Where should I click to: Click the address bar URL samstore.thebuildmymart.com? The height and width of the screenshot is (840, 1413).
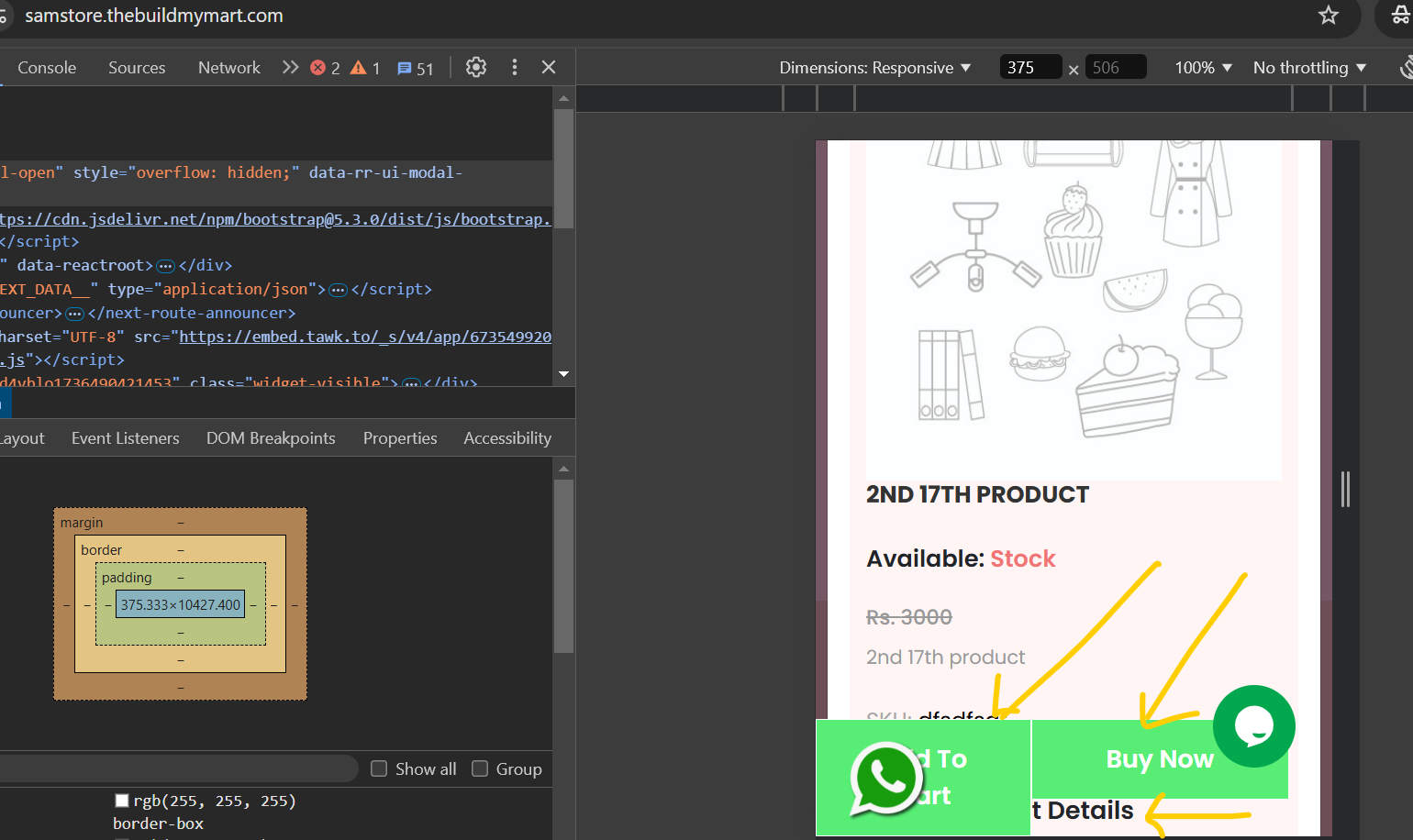(154, 16)
